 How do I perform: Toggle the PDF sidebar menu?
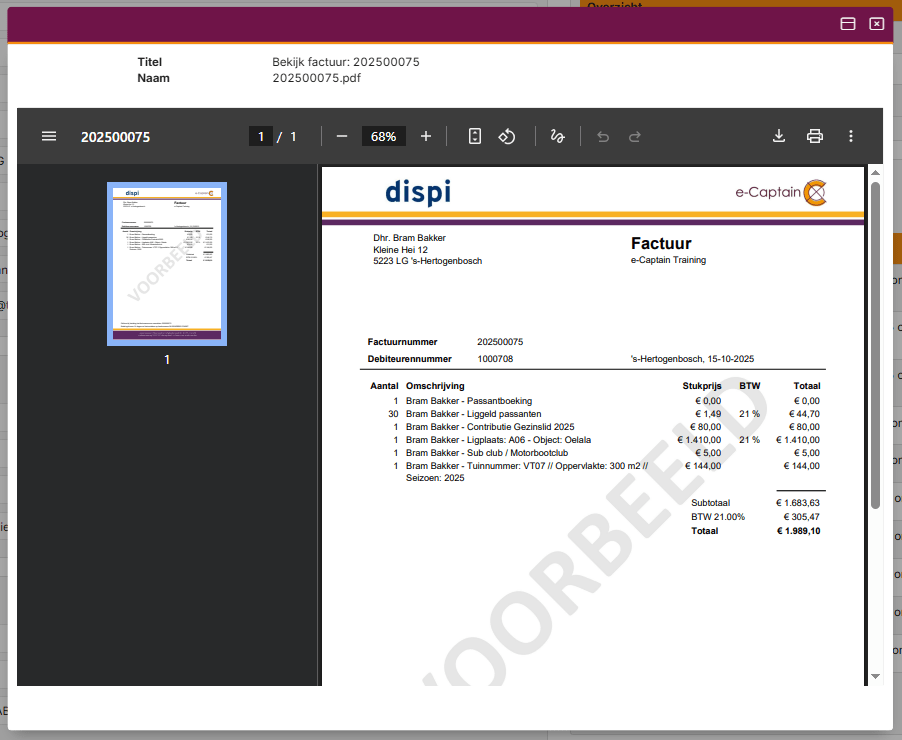point(49,136)
